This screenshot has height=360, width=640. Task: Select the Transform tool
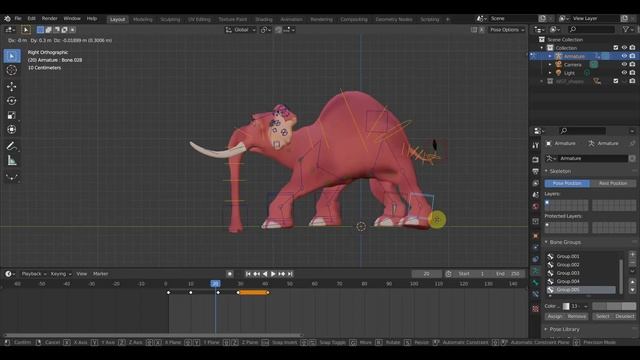tap(12, 129)
